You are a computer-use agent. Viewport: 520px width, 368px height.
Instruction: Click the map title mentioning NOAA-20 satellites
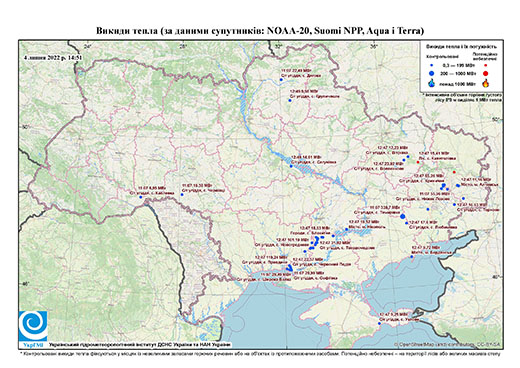[x=260, y=31]
